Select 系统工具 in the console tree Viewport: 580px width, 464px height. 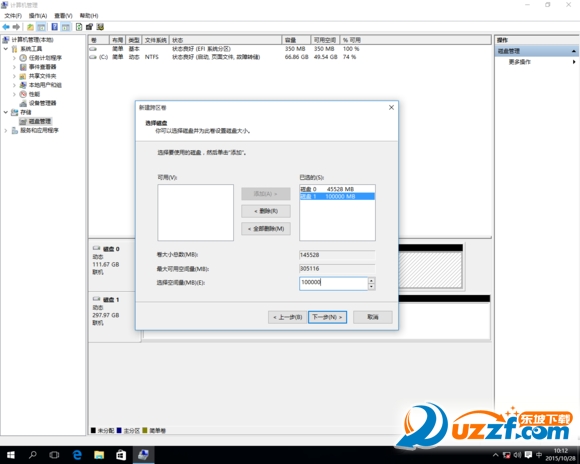click(31, 49)
